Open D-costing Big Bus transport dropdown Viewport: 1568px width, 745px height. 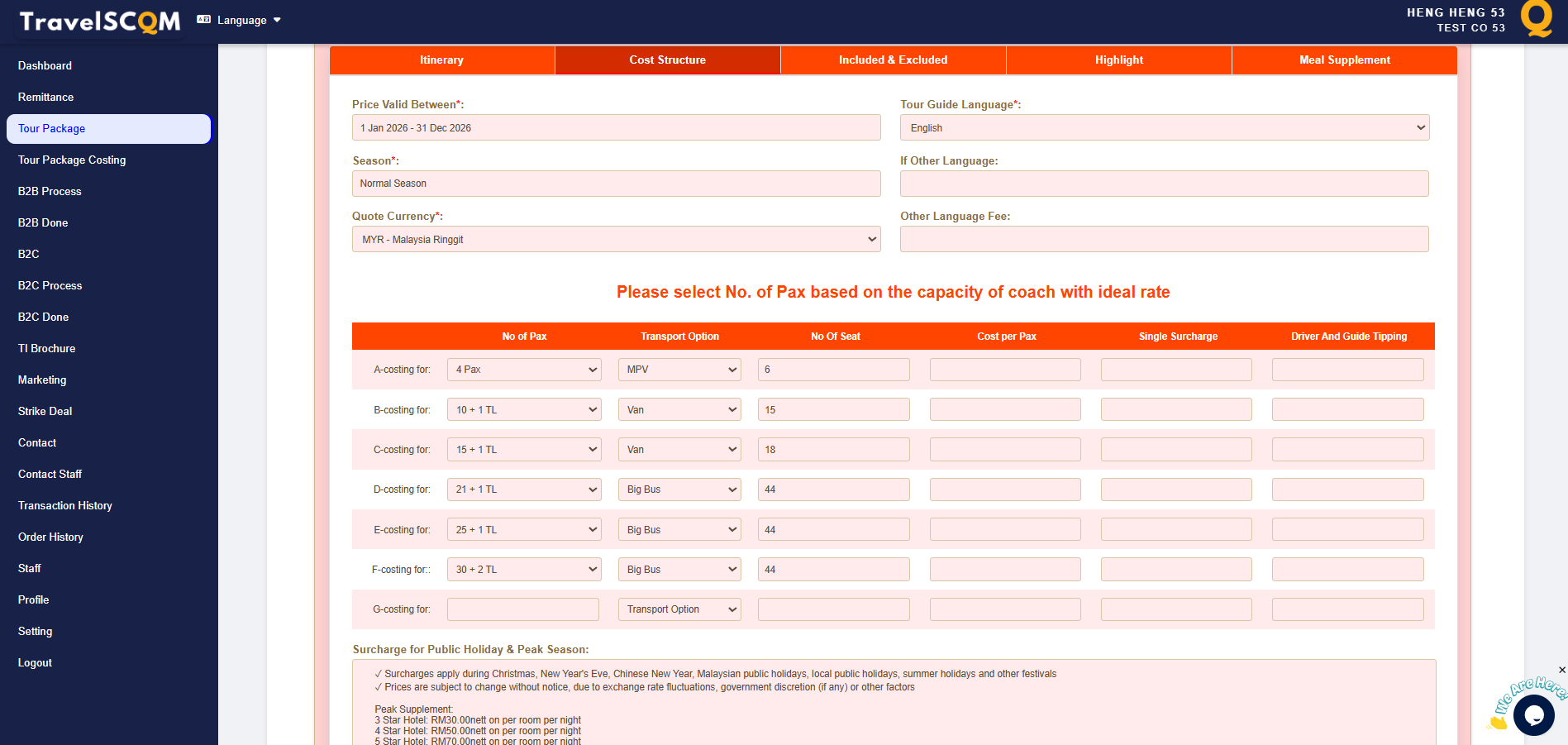[679, 490]
